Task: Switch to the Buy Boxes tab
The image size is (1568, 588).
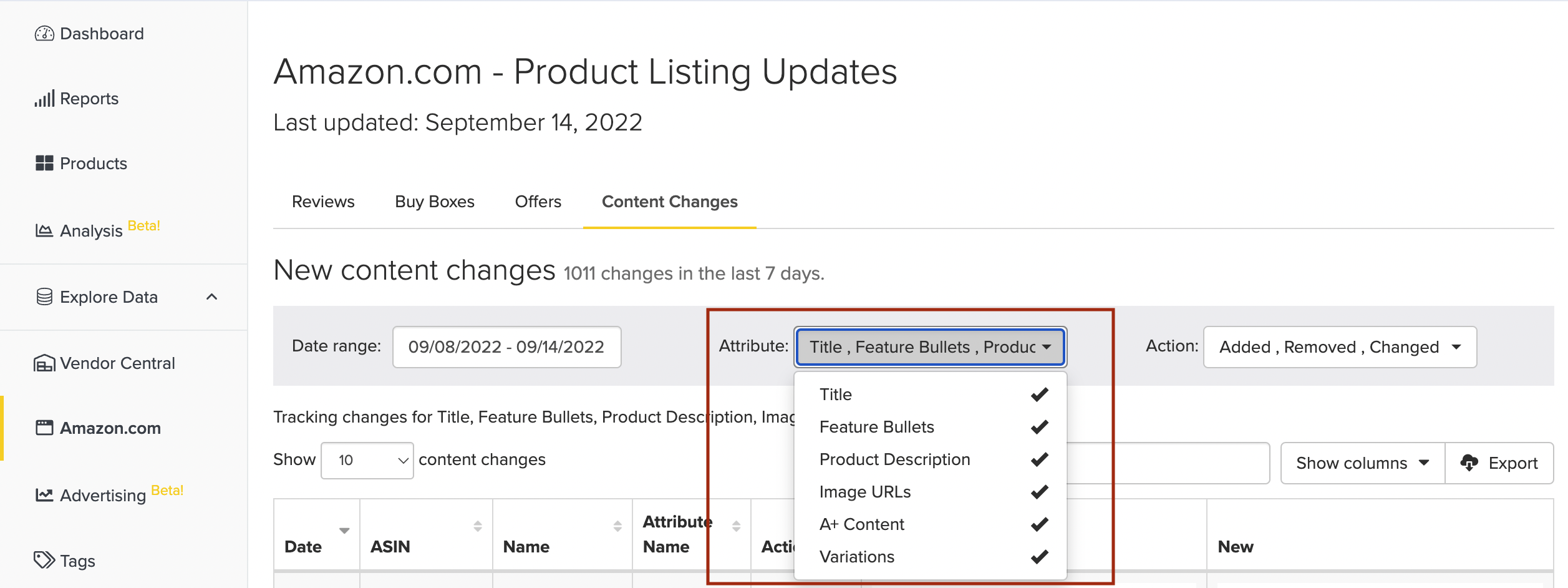Action: pyautogui.click(x=435, y=202)
